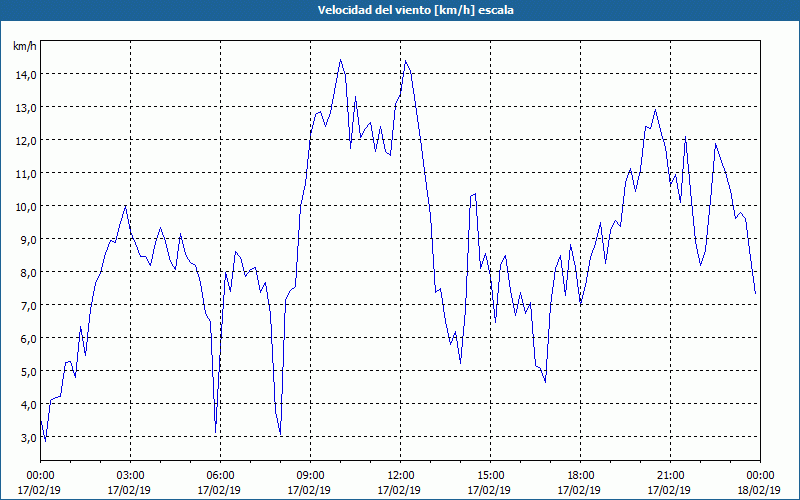
Task: Select the 13,0 y-axis value
Action: coord(26,108)
